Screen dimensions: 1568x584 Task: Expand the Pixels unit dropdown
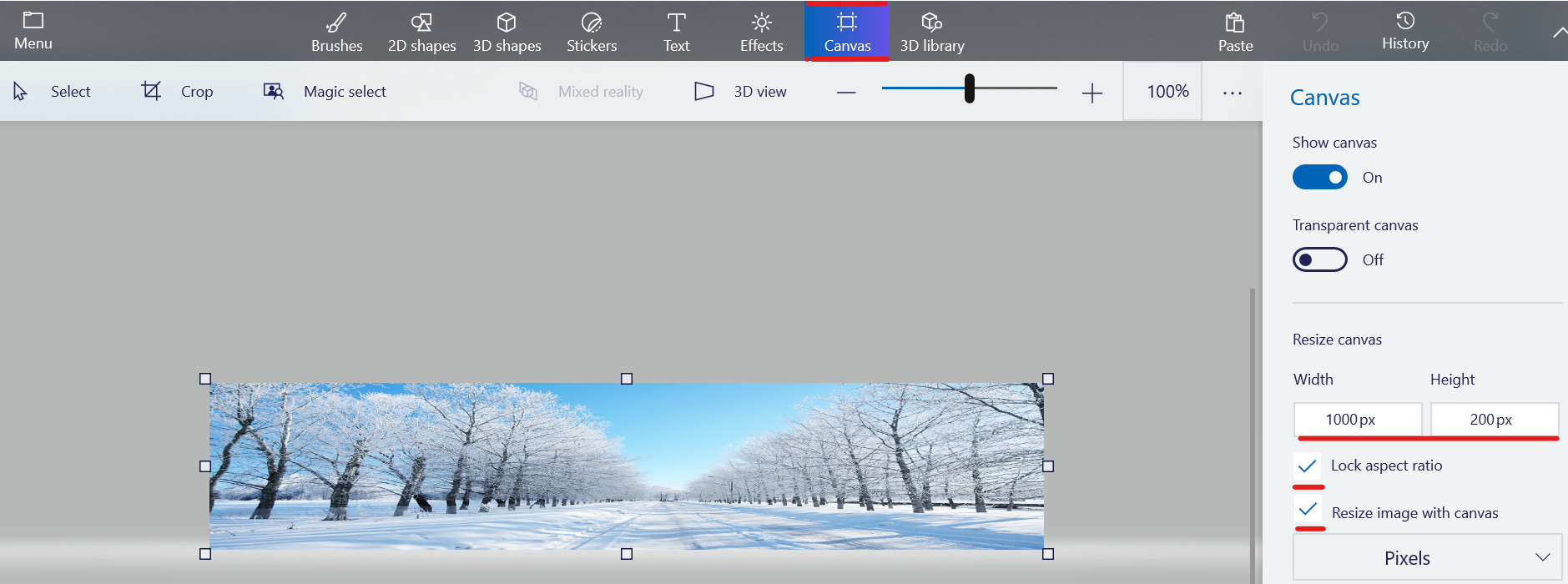(1427, 557)
